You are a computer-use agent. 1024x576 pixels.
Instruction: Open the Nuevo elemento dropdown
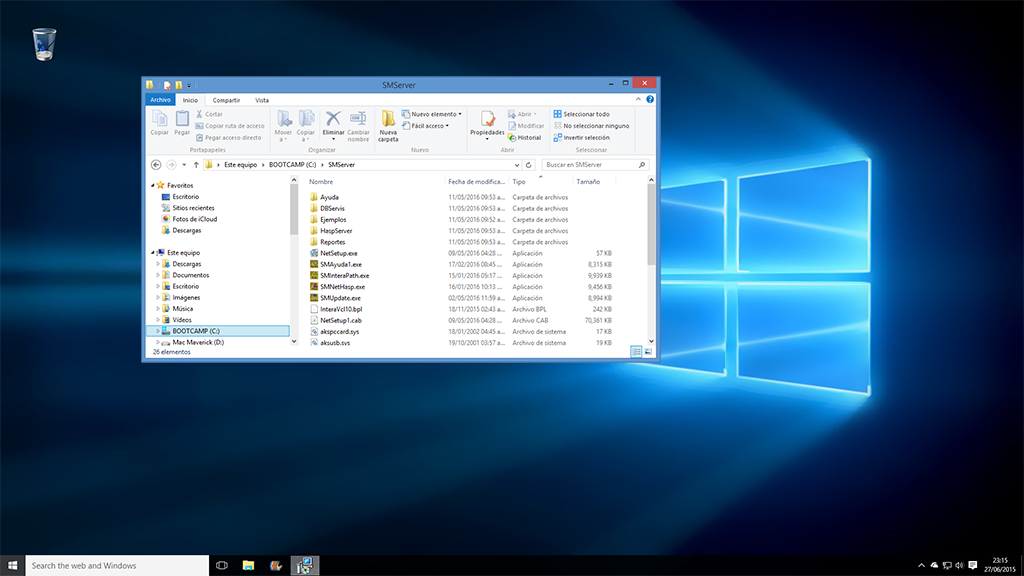point(432,114)
